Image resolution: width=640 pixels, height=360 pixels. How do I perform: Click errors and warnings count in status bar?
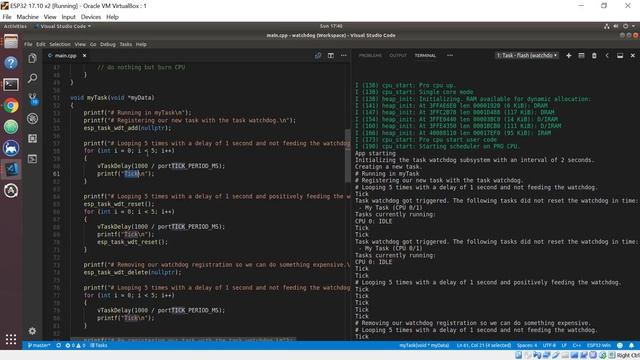[x=76, y=345]
